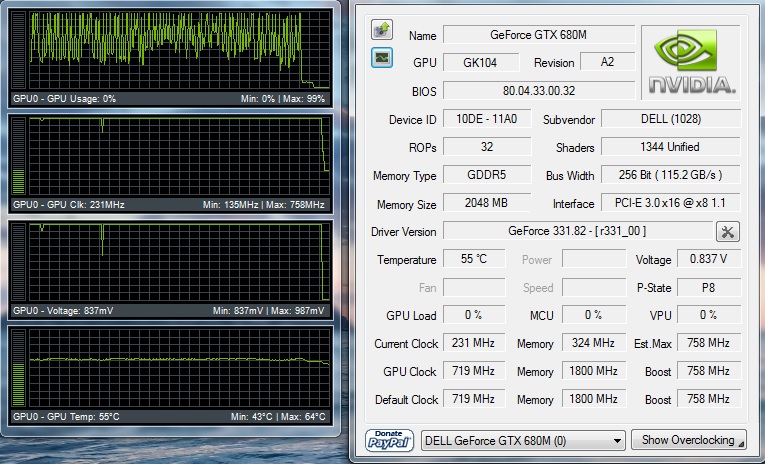
Task: Click the Driver Version field GeForce 331.82
Action: point(578,231)
